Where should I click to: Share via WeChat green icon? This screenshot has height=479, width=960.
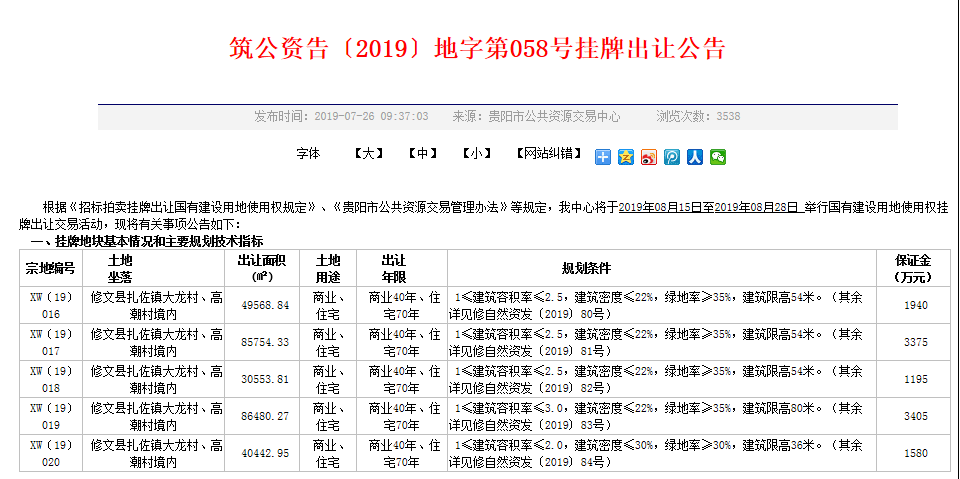pyautogui.click(x=718, y=157)
